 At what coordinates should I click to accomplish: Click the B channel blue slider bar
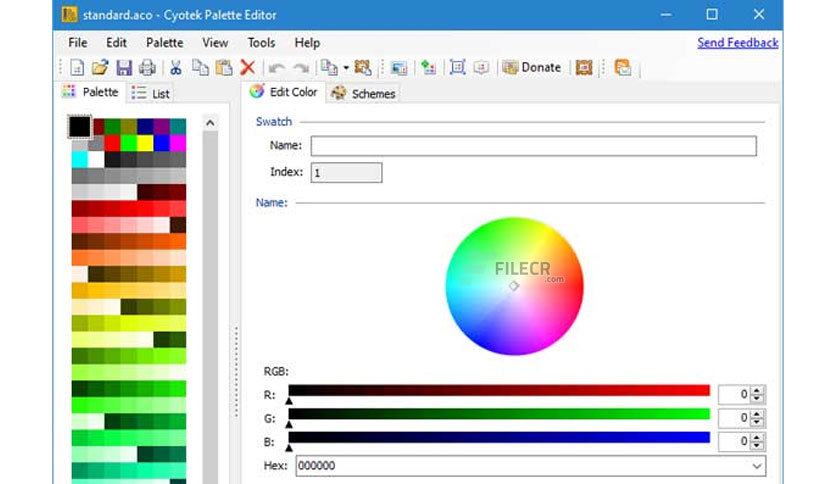click(x=499, y=437)
